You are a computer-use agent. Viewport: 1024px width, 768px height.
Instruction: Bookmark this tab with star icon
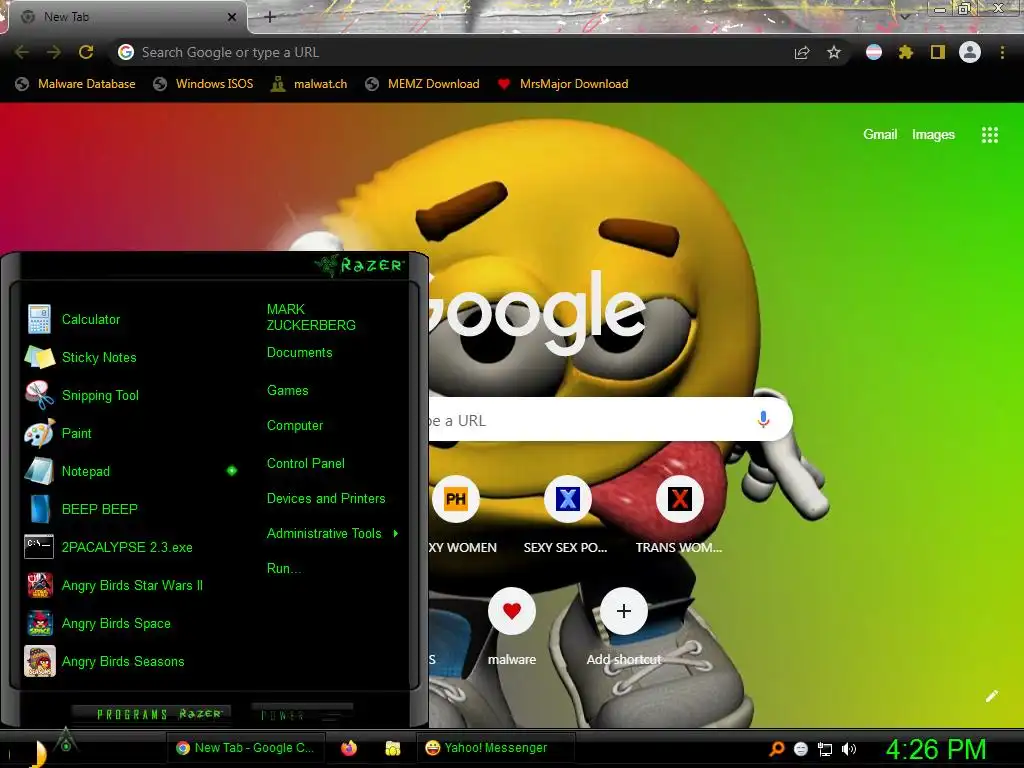click(x=833, y=52)
